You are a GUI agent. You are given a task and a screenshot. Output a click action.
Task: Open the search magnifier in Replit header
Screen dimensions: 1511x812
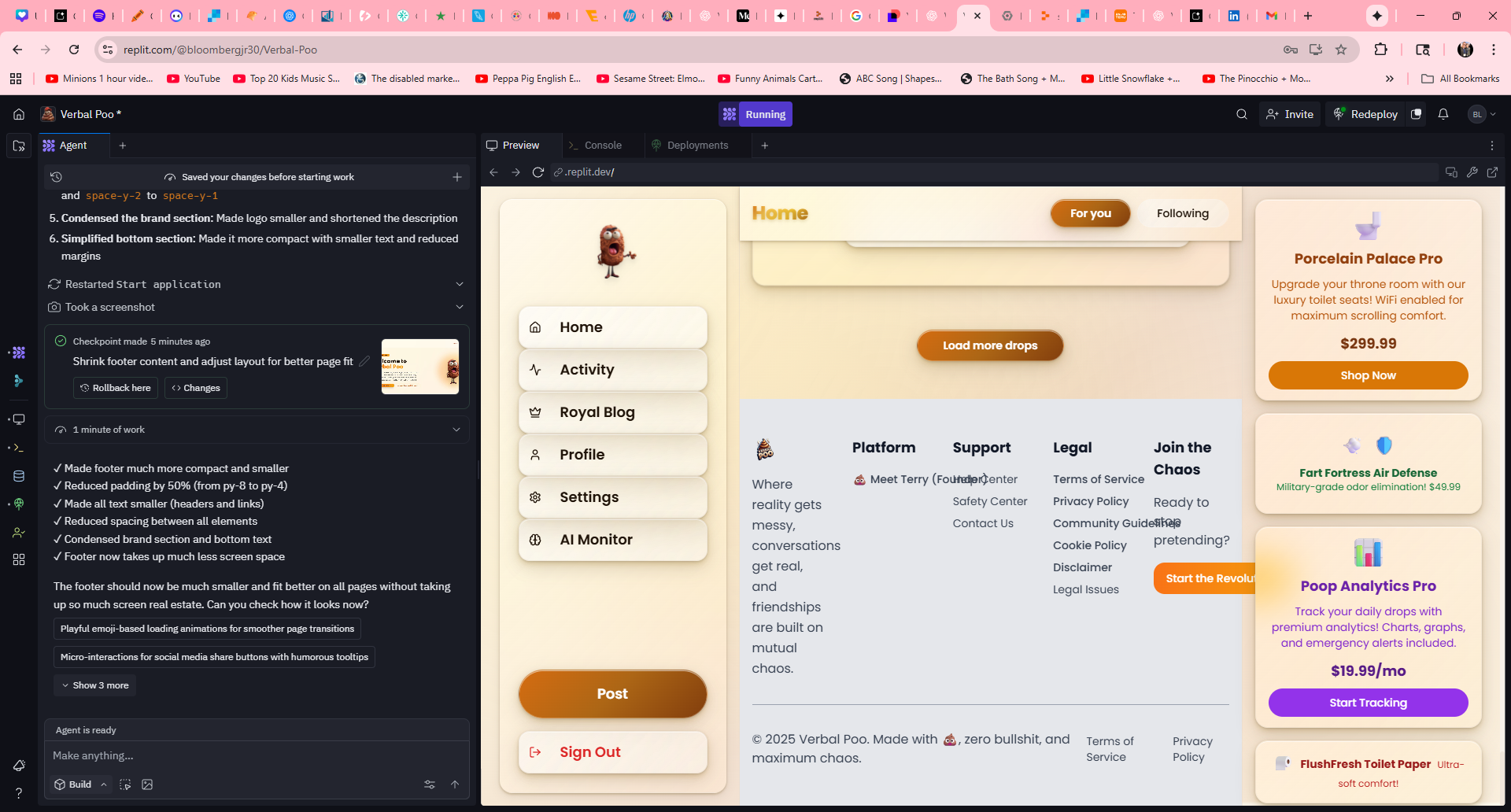(x=1241, y=114)
